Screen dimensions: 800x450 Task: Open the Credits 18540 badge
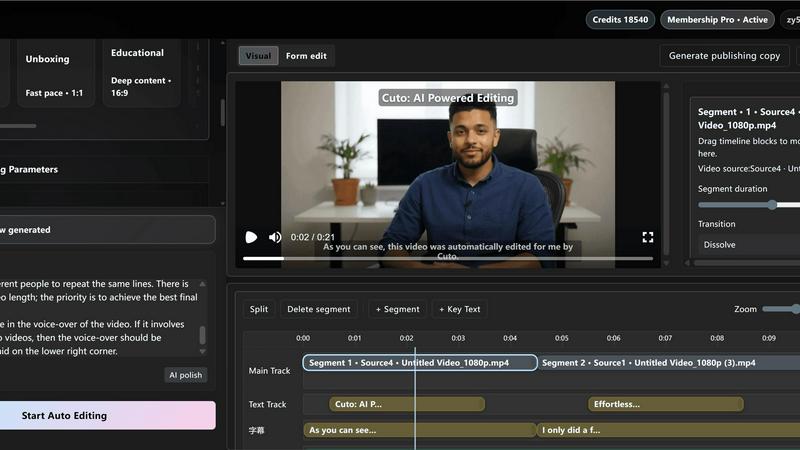point(620,20)
